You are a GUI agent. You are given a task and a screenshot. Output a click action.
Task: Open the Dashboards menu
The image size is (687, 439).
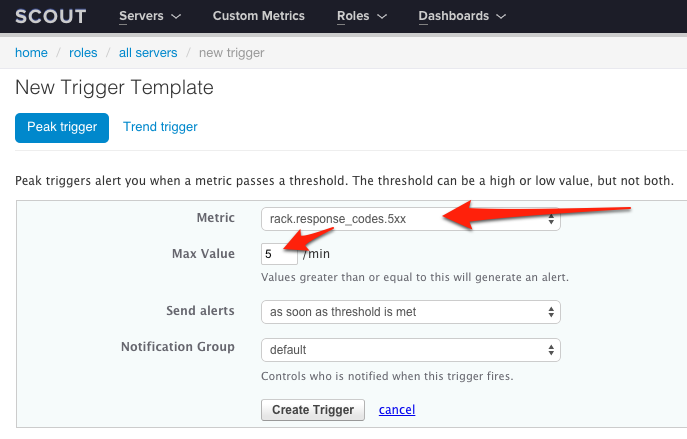(x=462, y=16)
